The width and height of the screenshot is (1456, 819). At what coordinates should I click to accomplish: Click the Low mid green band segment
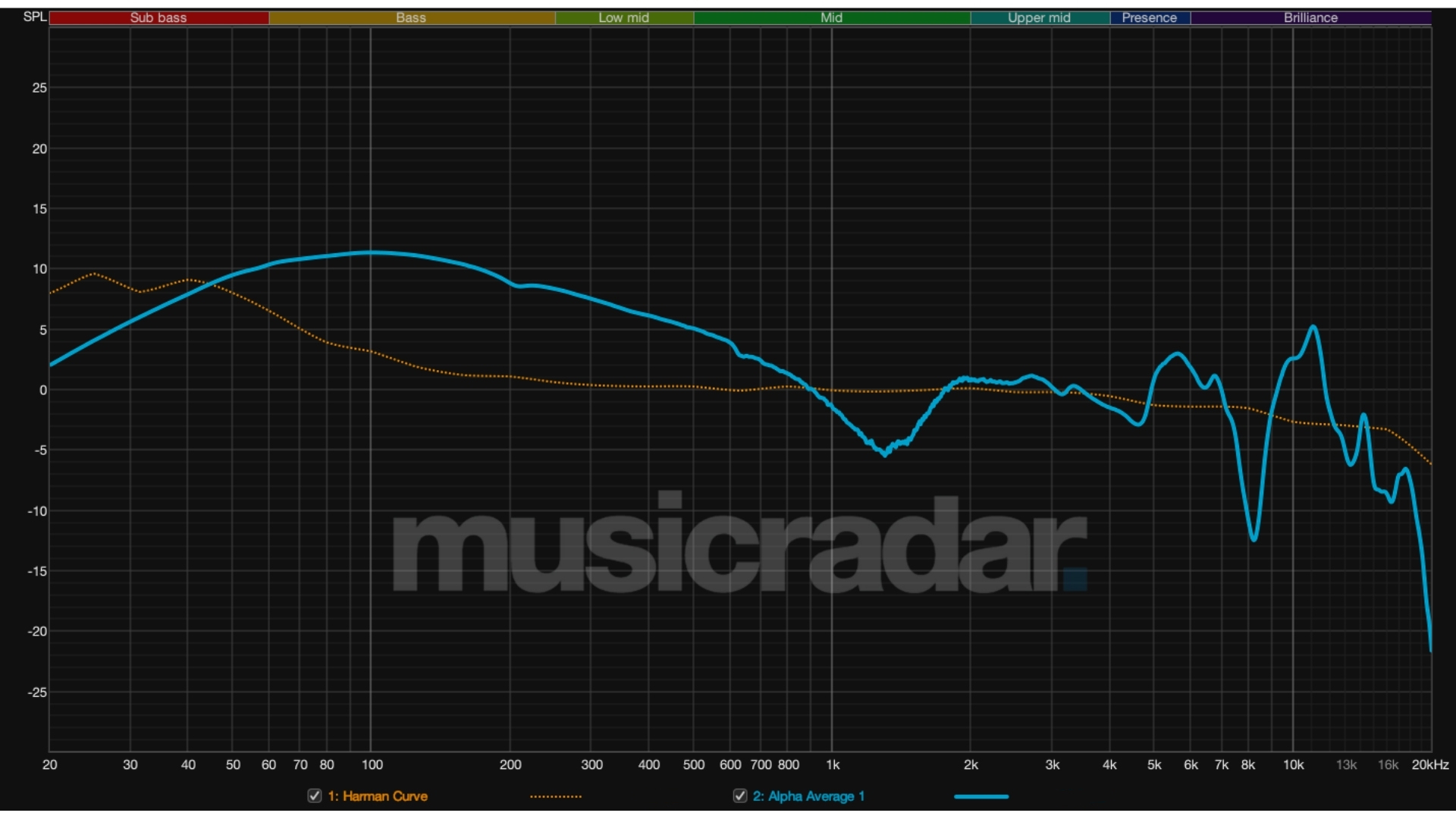pos(624,17)
